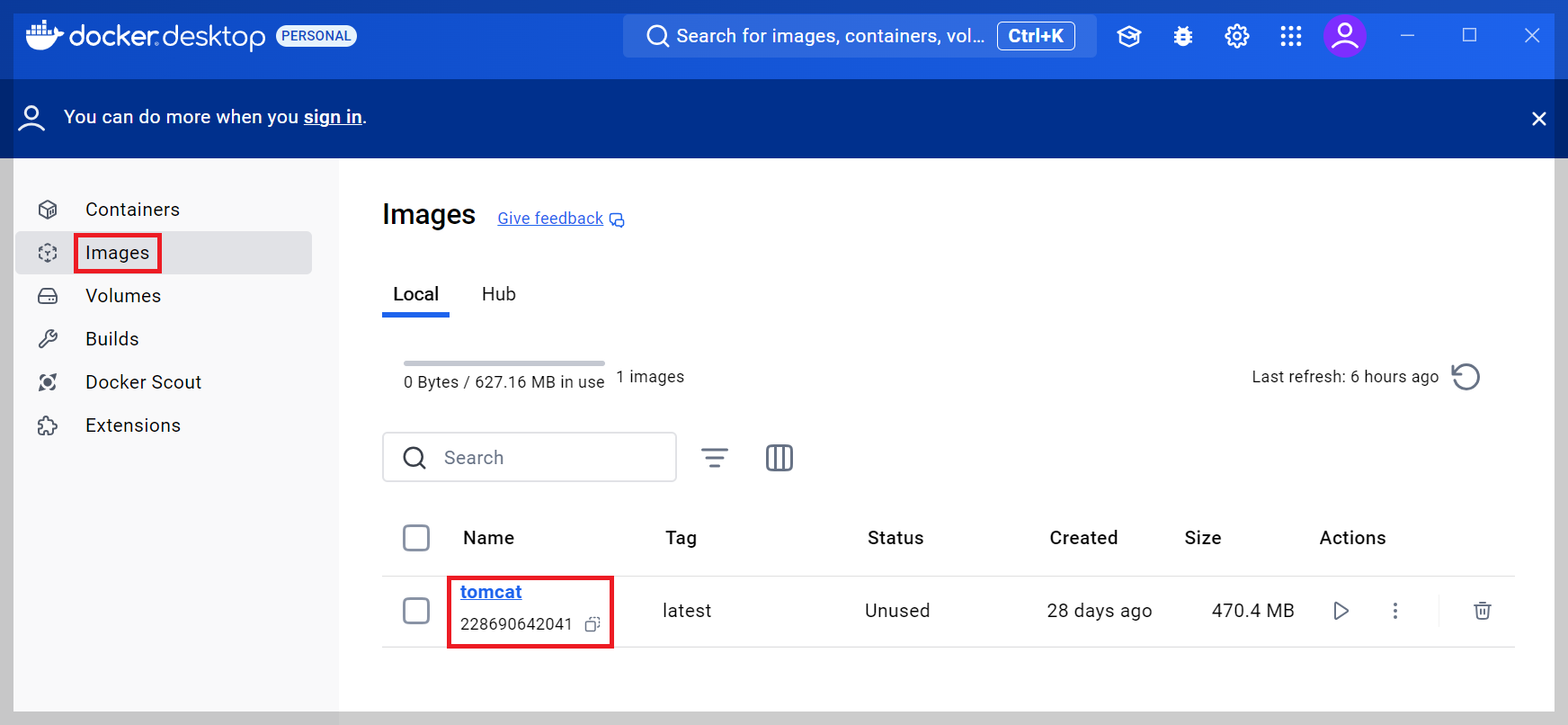Check the tomcat image checkbox
Image resolution: width=1568 pixels, height=725 pixels.
[x=416, y=611]
